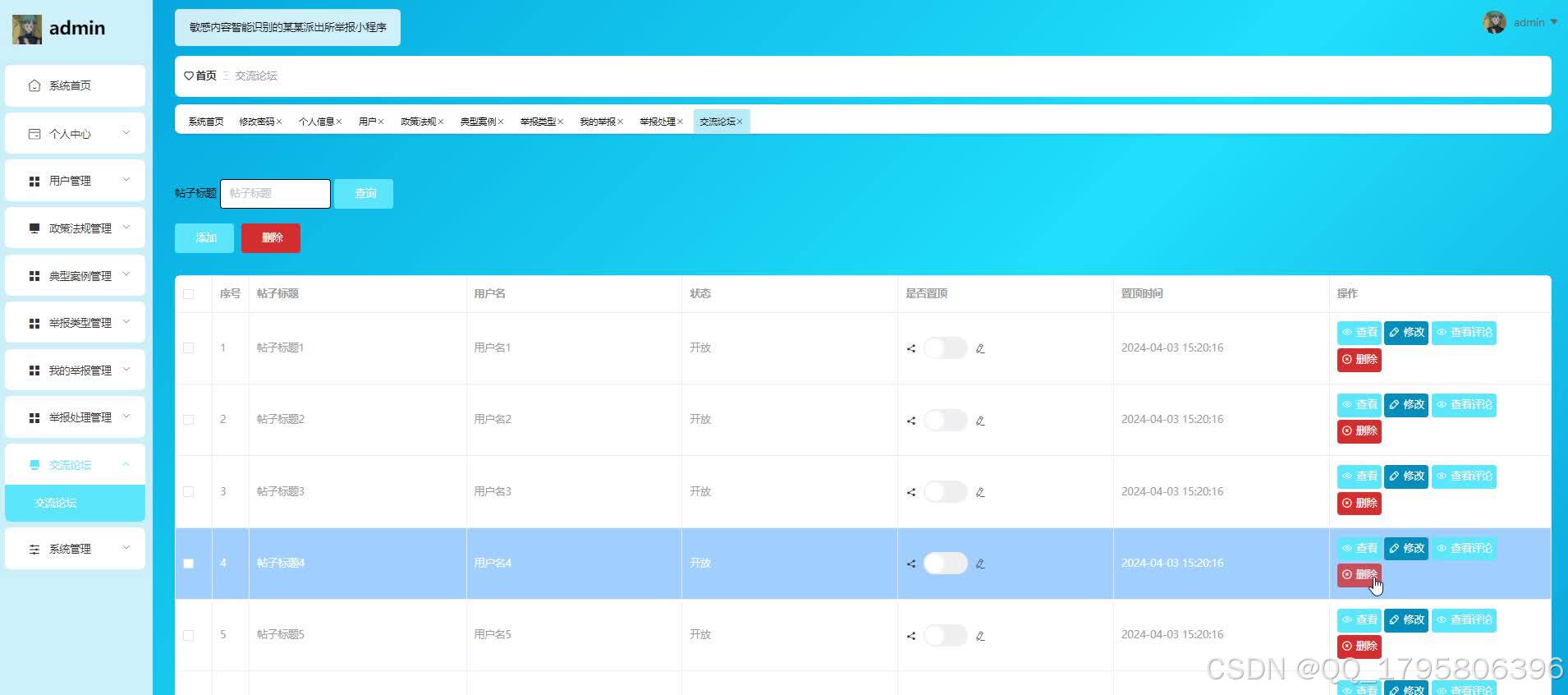Screen dimensions: 1568x695
Task: Click 查看评论 button for 帖子标题3
Action: pos(1464,476)
